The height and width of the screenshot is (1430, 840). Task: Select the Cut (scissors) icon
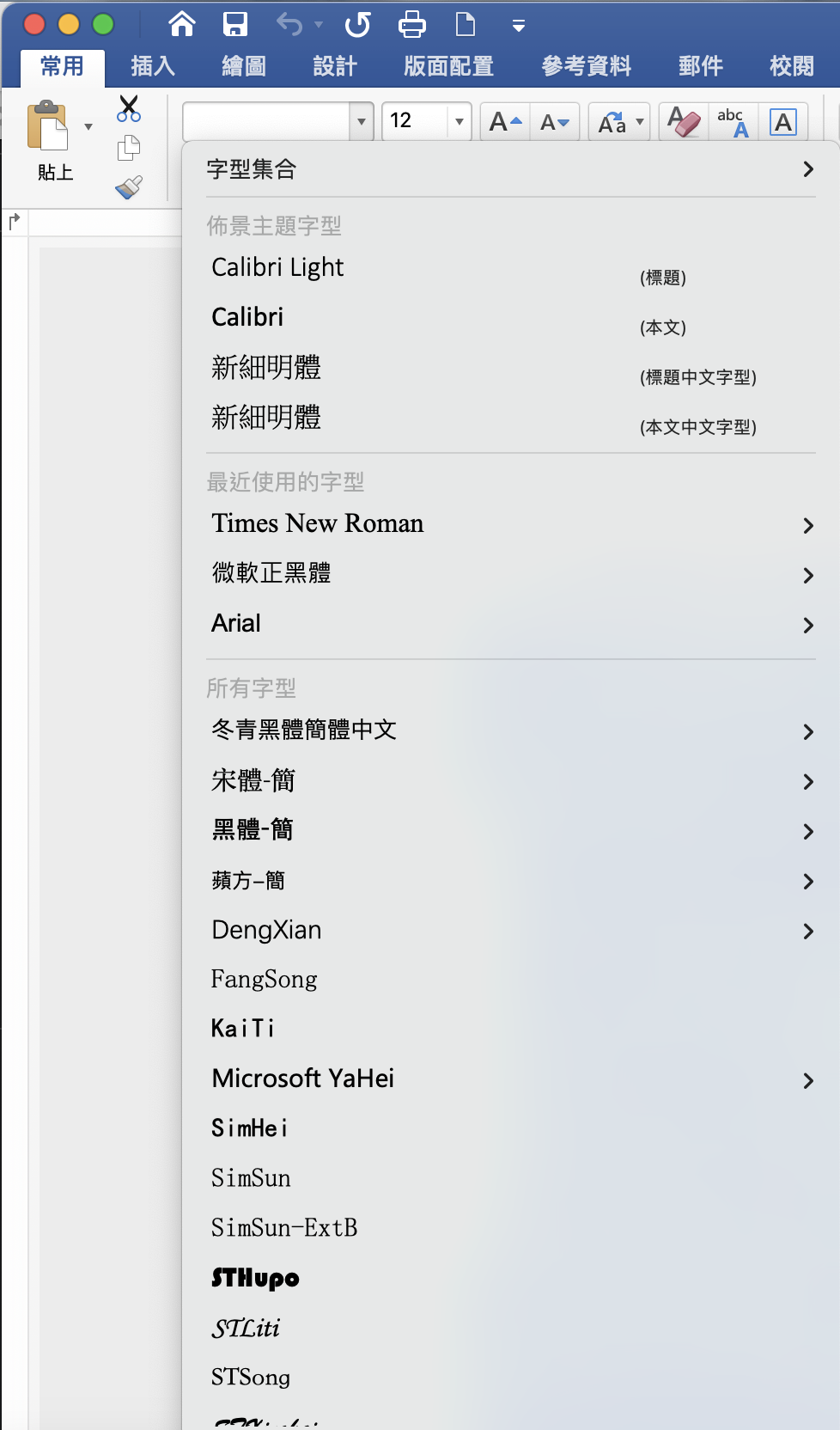pos(129,106)
